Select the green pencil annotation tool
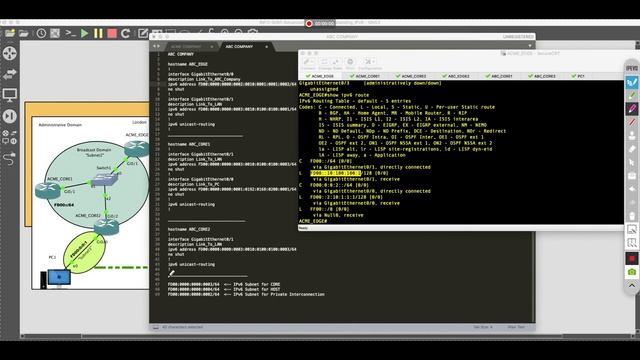 pyautogui.click(x=631, y=96)
